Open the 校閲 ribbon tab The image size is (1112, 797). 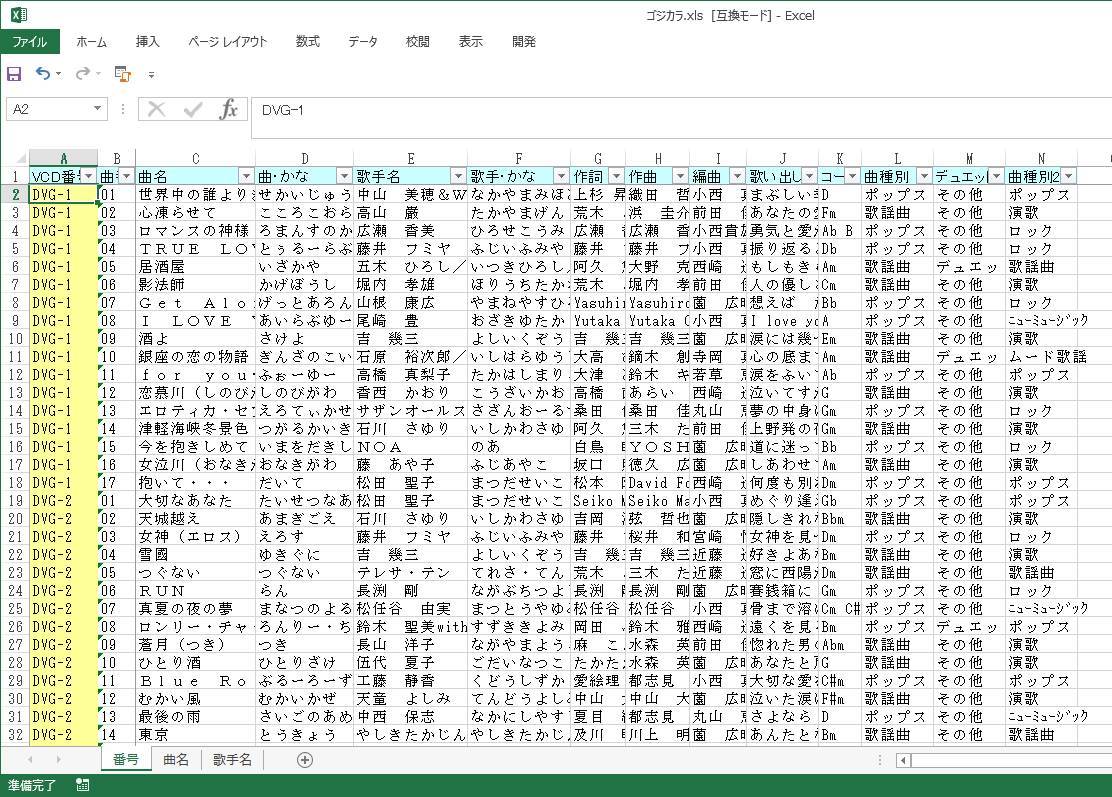point(418,42)
